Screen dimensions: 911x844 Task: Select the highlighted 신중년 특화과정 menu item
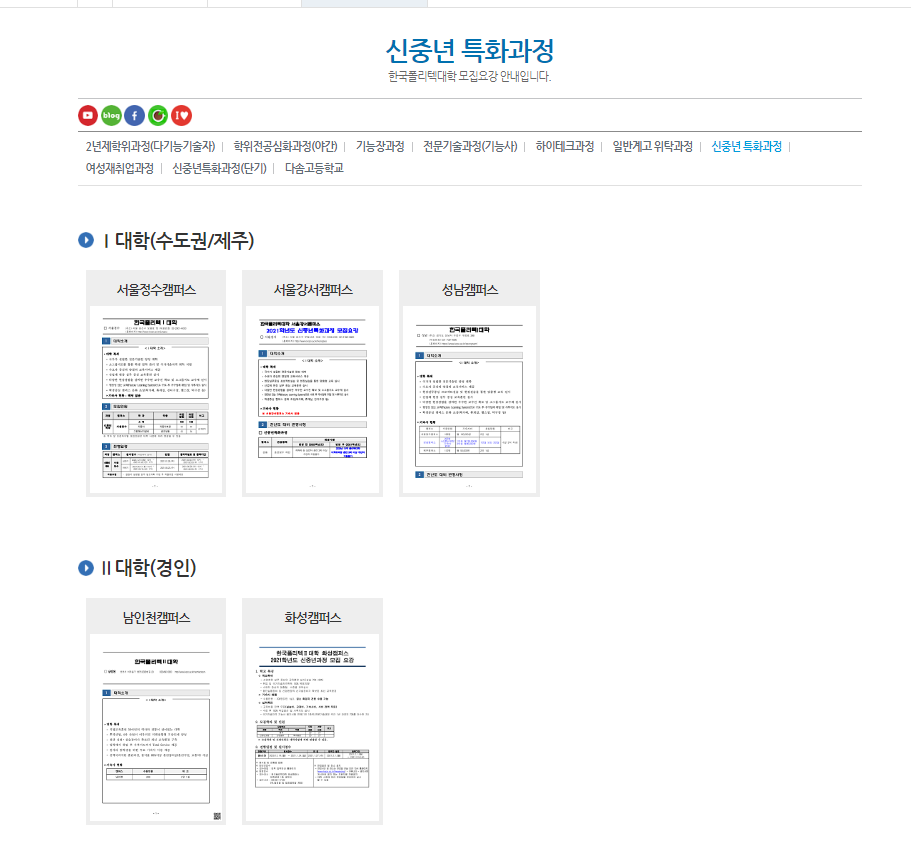point(747,146)
